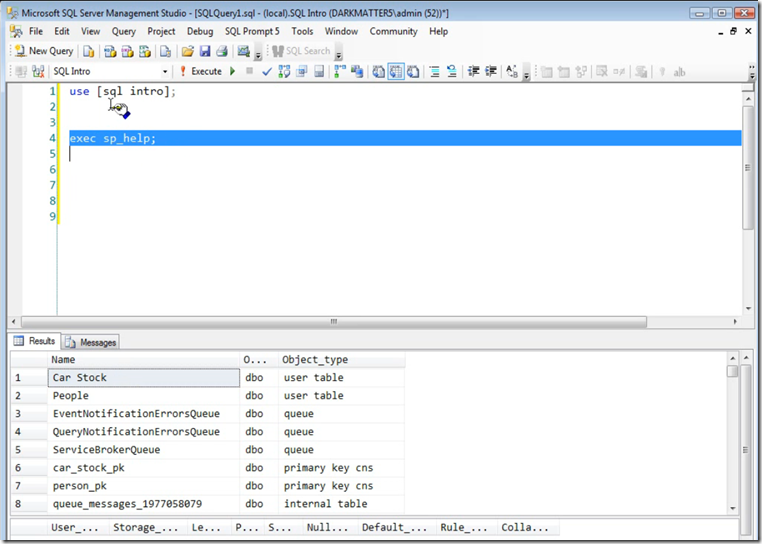Click the New Query button

(44, 51)
